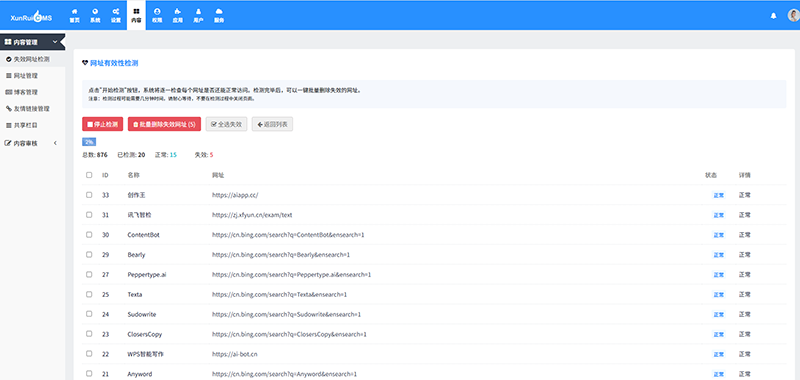The width and height of the screenshot is (800, 380).
Task: Click the 网址 column header
Action: 218,175
